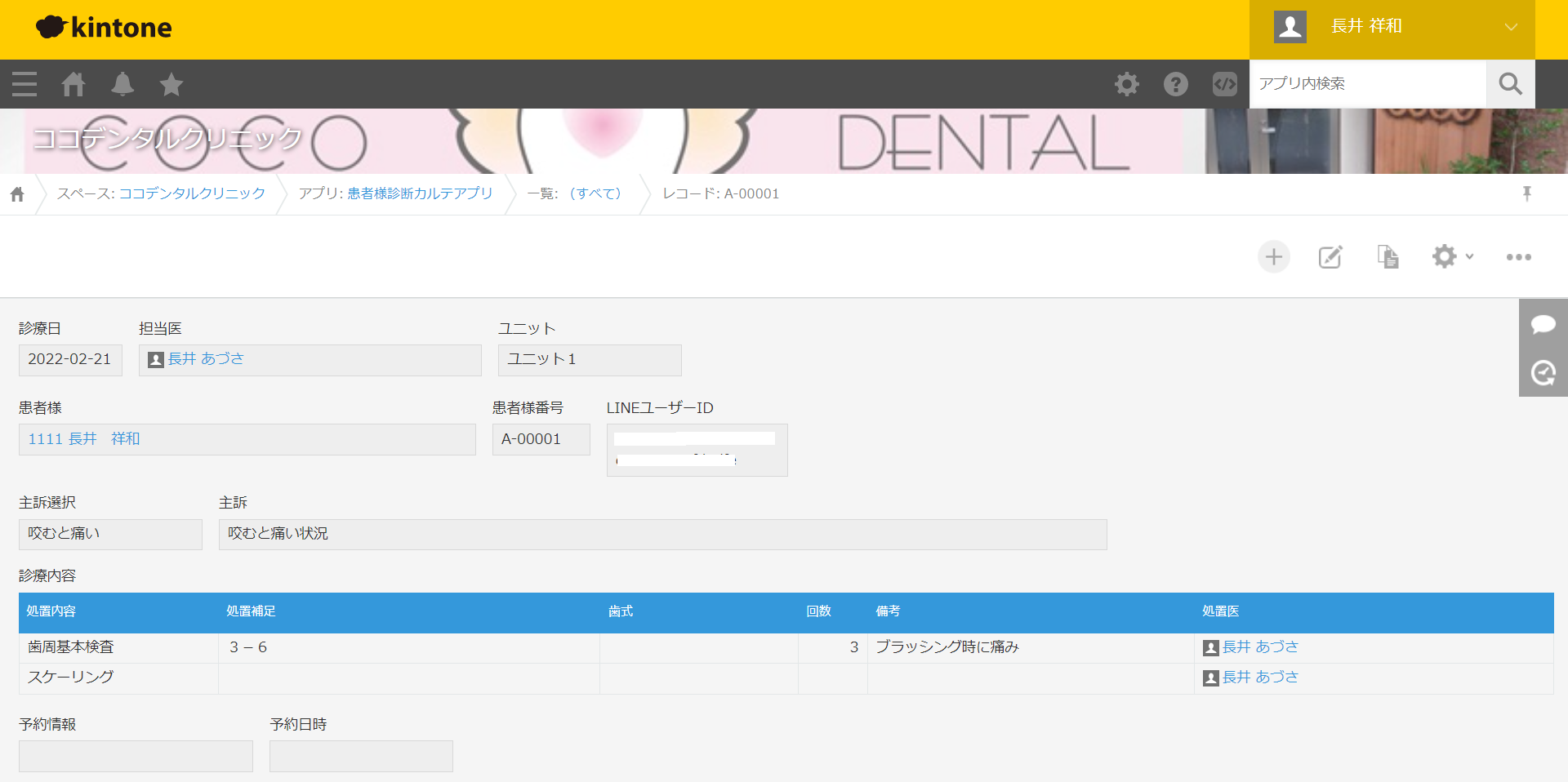The image size is (1568, 782).
Task: Go to the kintone portal home icon
Action: [x=73, y=84]
